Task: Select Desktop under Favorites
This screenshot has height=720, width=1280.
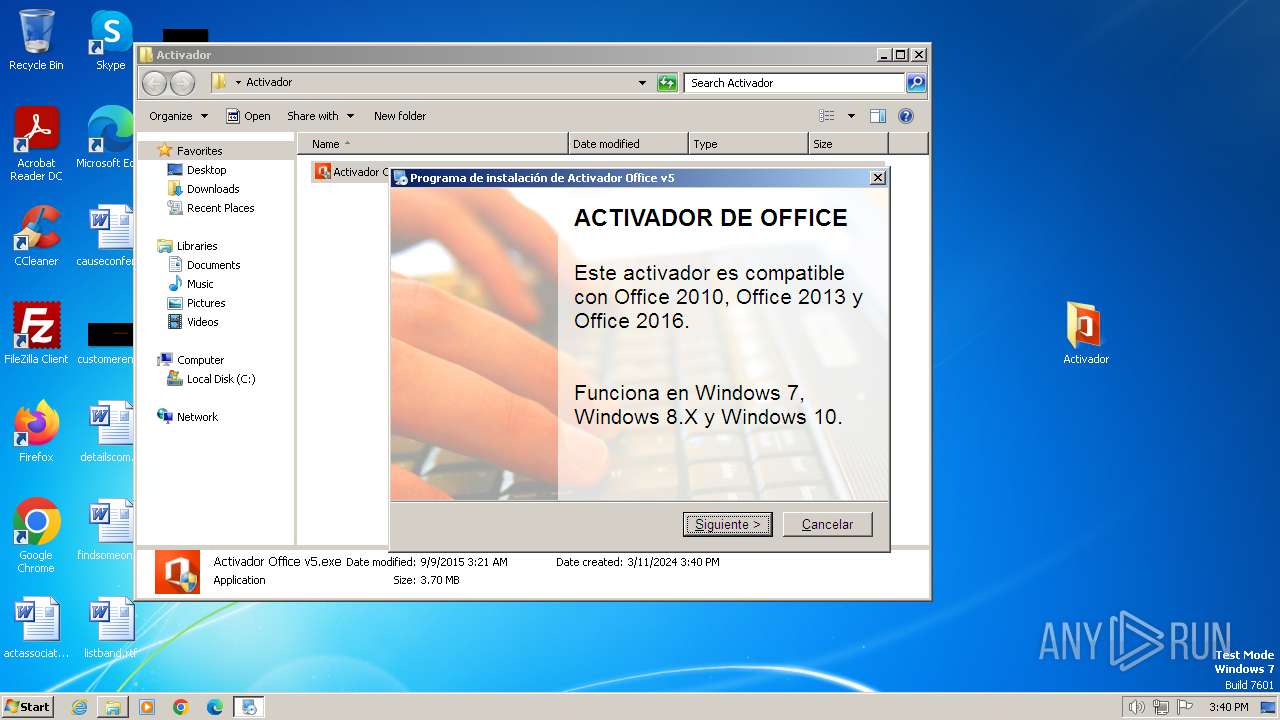Action: click(206, 170)
